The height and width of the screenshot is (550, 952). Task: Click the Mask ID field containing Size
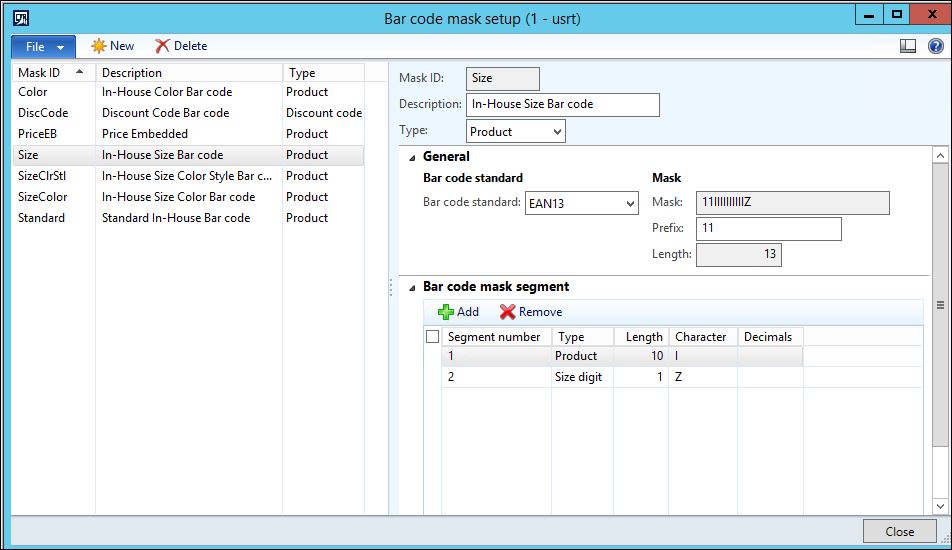tap(503, 78)
